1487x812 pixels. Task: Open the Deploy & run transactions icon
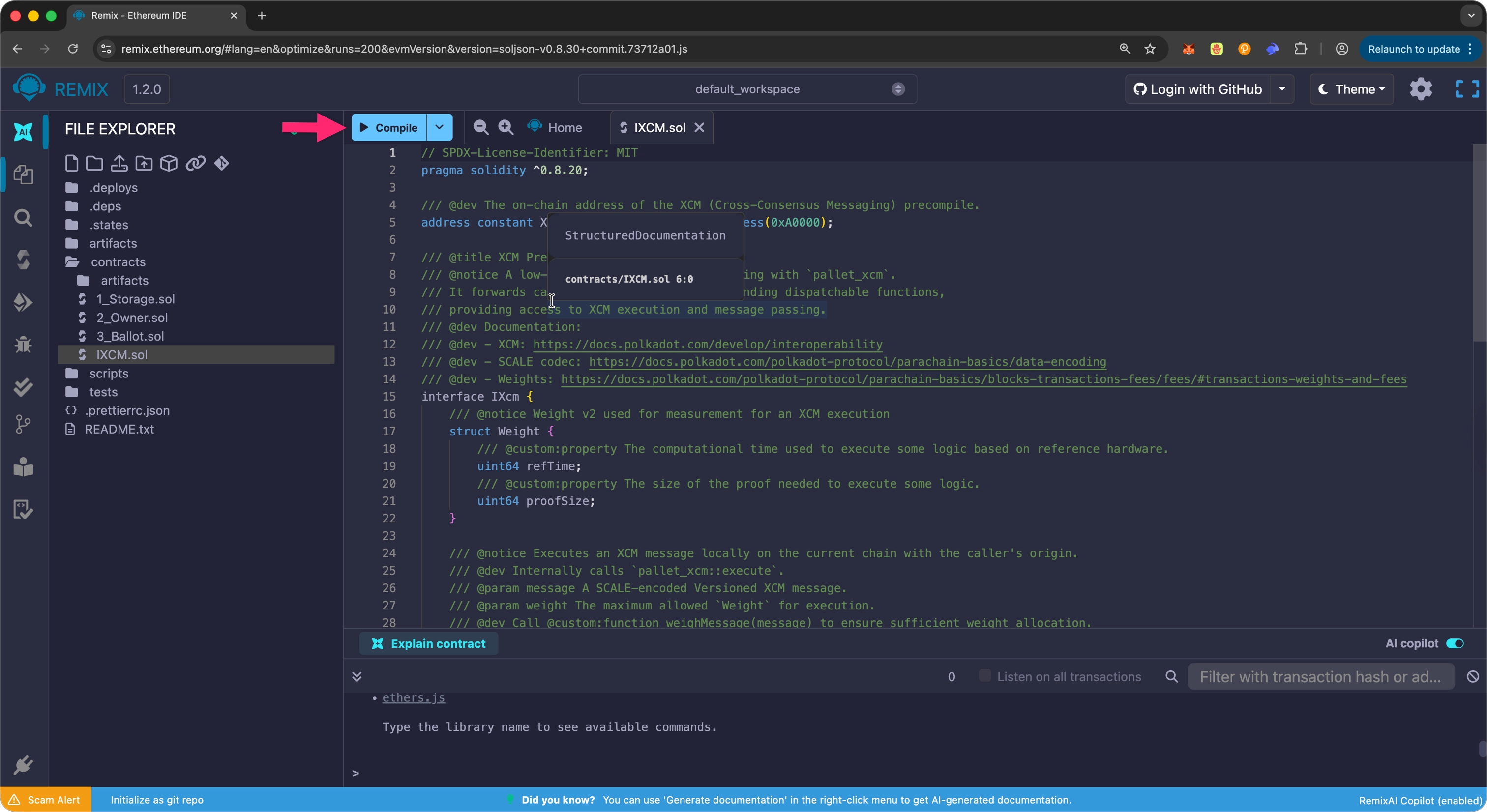coord(23,302)
